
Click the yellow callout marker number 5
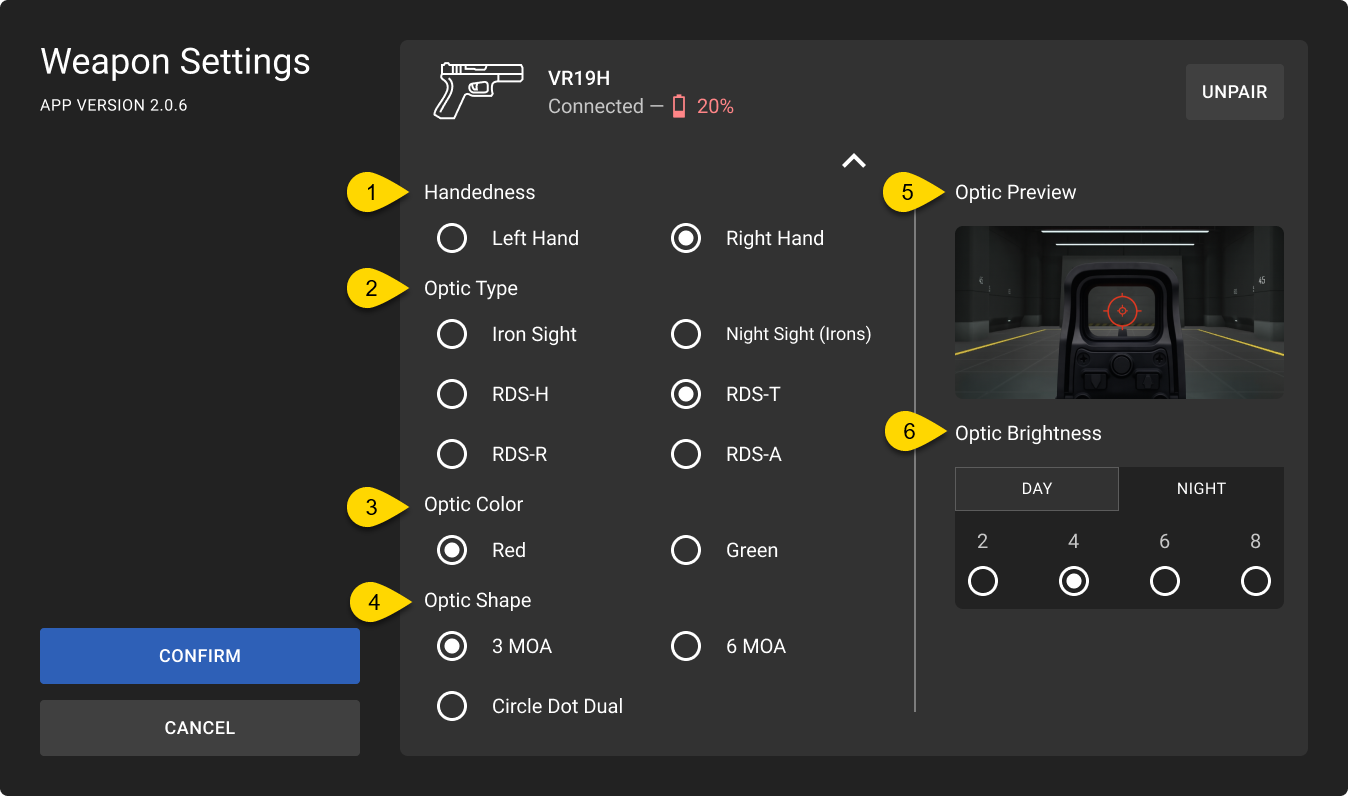click(908, 193)
